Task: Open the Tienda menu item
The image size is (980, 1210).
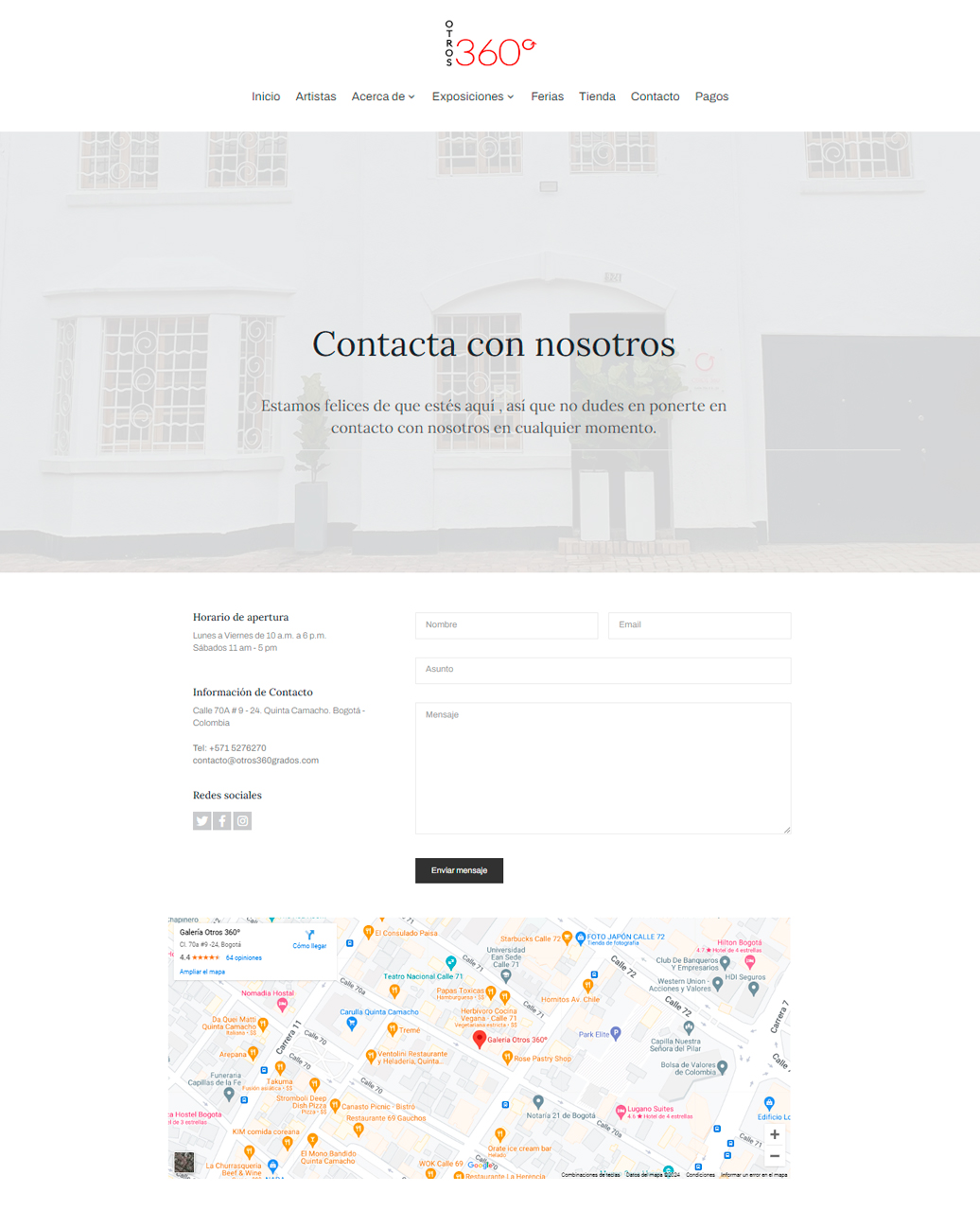Action: pos(597,96)
